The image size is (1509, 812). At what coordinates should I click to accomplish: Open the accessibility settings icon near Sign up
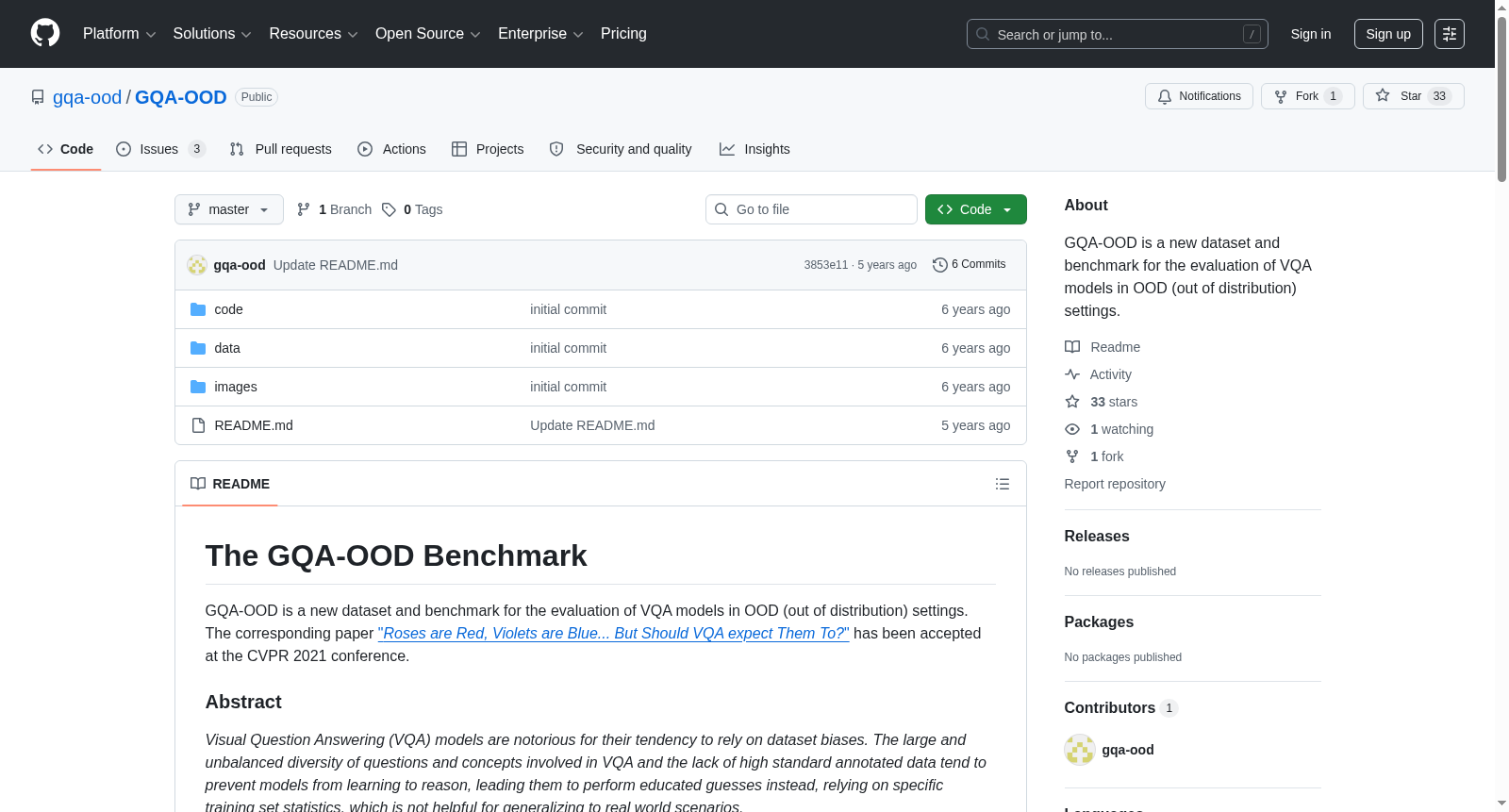pyautogui.click(x=1449, y=34)
